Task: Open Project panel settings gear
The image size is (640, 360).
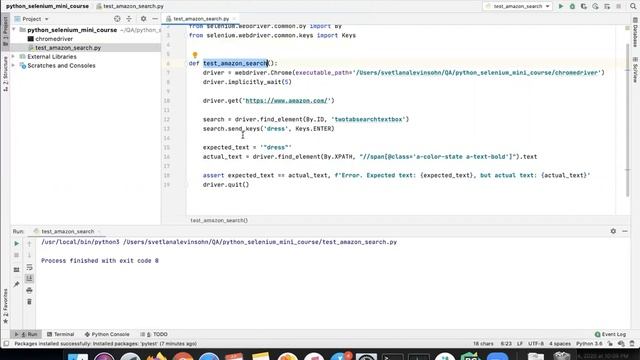Action: click(143, 19)
